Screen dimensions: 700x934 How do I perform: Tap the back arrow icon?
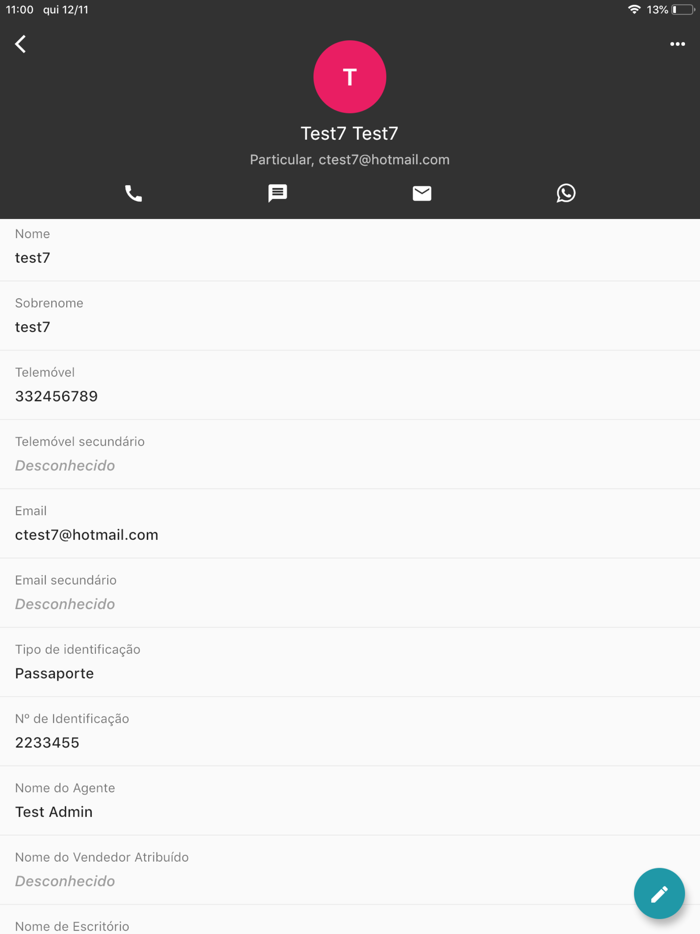[x=20, y=44]
